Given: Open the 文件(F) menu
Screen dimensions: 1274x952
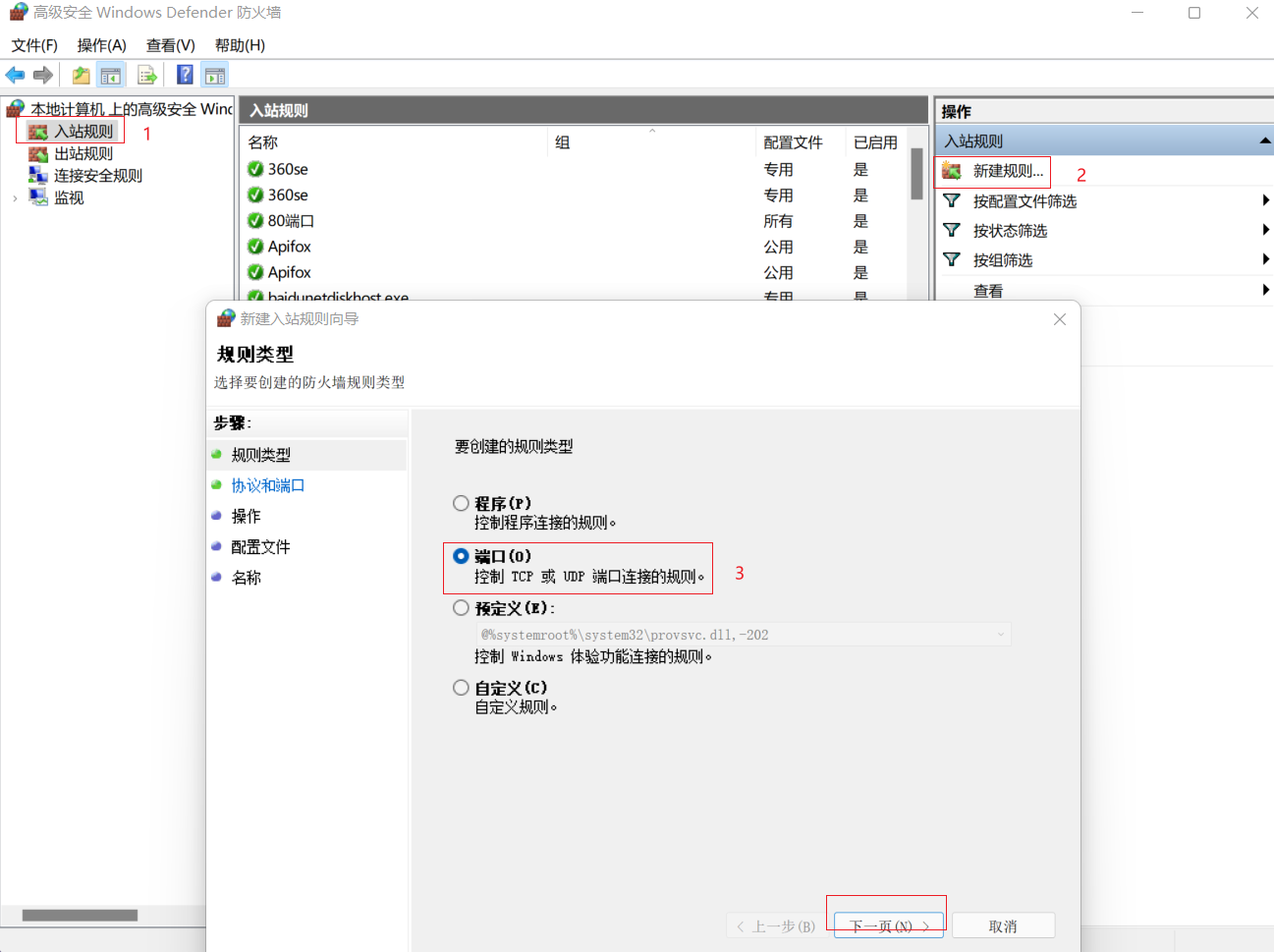Looking at the screenshot, I should click(34, 45).
